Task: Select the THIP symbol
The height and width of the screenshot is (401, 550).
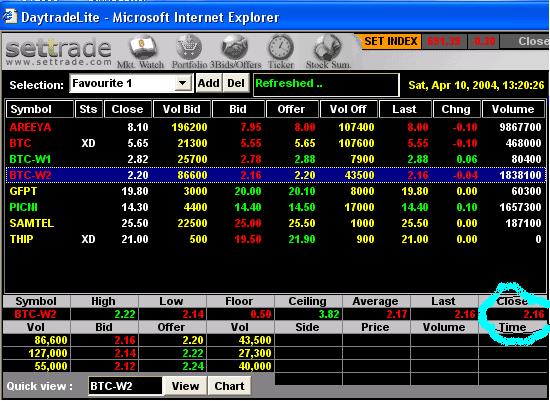Action: (x=21, y=239)
